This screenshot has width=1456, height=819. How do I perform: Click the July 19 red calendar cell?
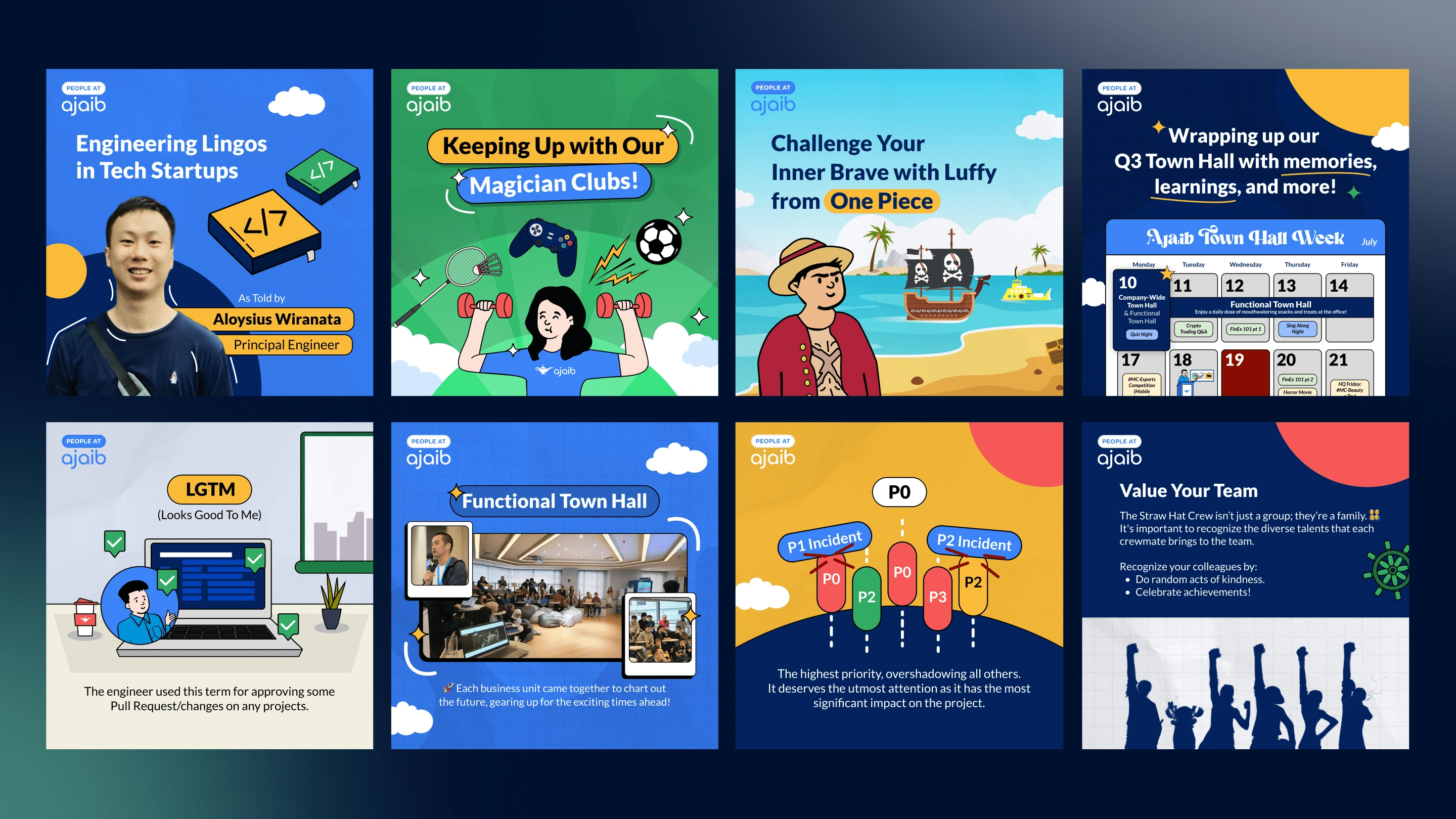click(1245, 373)
